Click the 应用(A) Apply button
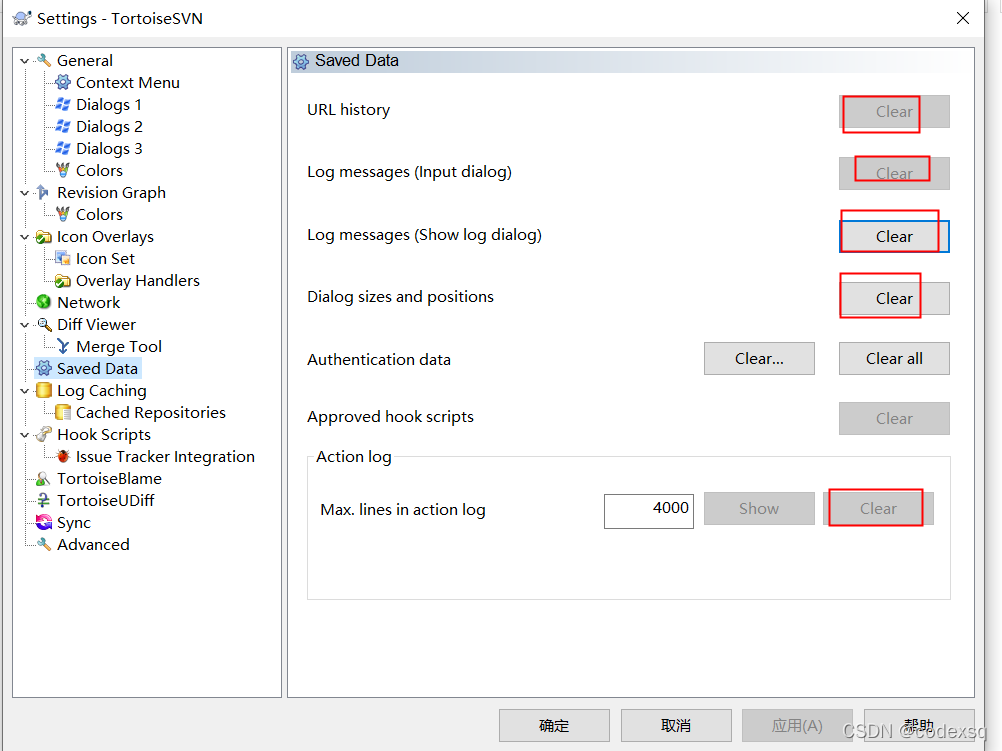The height and width of the screenshot is (751, 1002). tap(797, 725)
